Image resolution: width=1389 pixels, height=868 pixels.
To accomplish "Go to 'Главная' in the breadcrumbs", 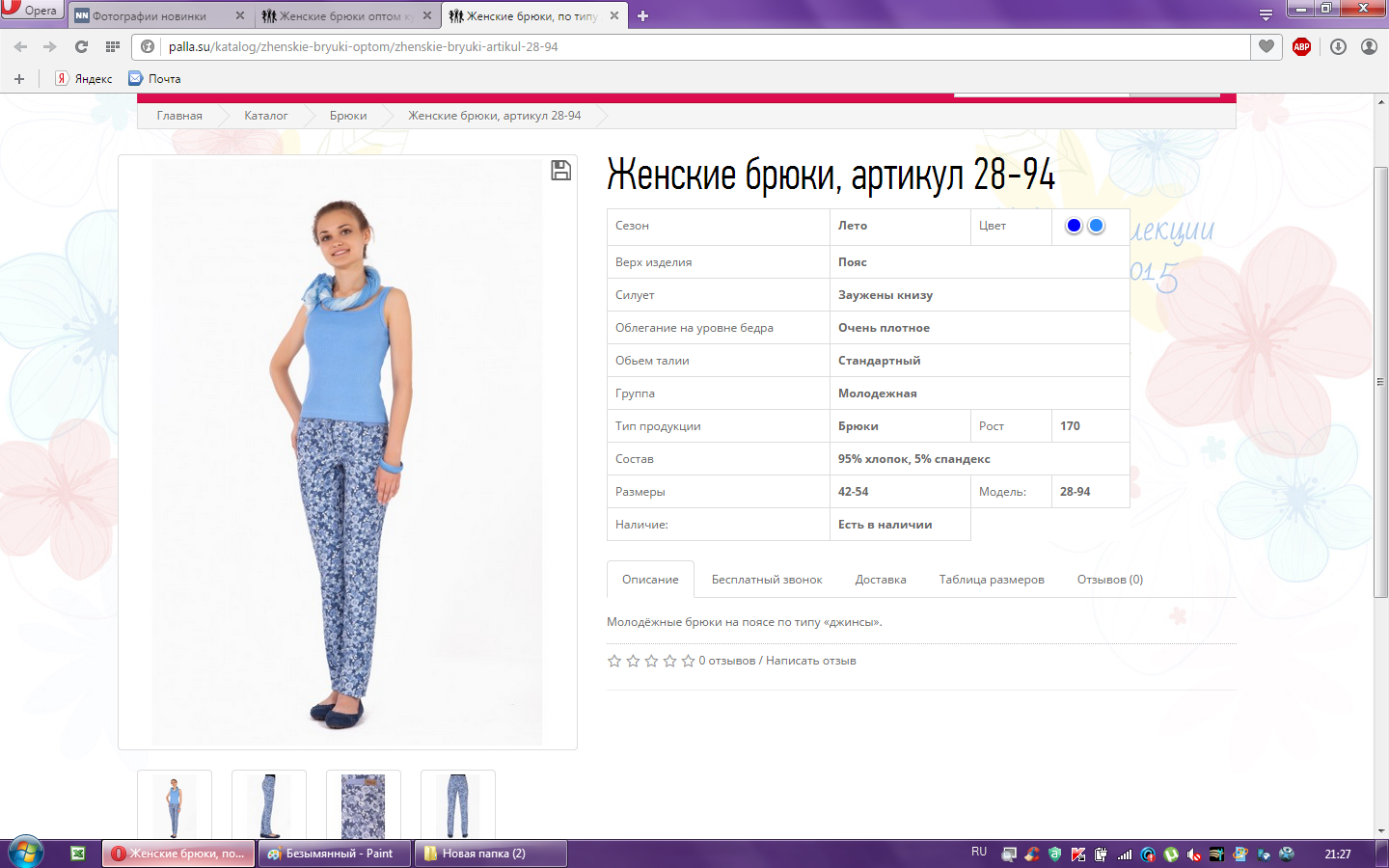I will (x=179, y=116).
